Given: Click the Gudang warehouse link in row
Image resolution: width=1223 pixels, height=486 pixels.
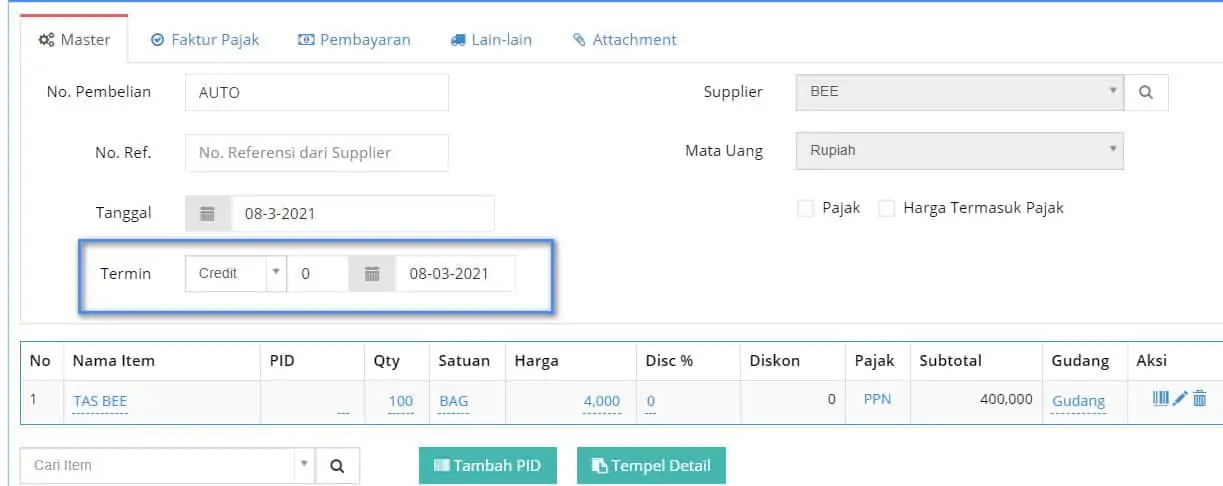Looking at the screenshot, I should tap(1078, 401).
